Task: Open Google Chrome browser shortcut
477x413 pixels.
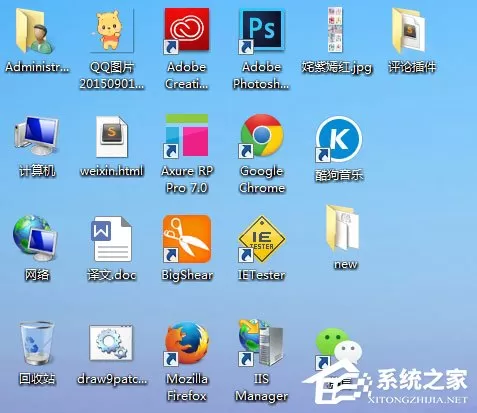Action: click(261, 136)
